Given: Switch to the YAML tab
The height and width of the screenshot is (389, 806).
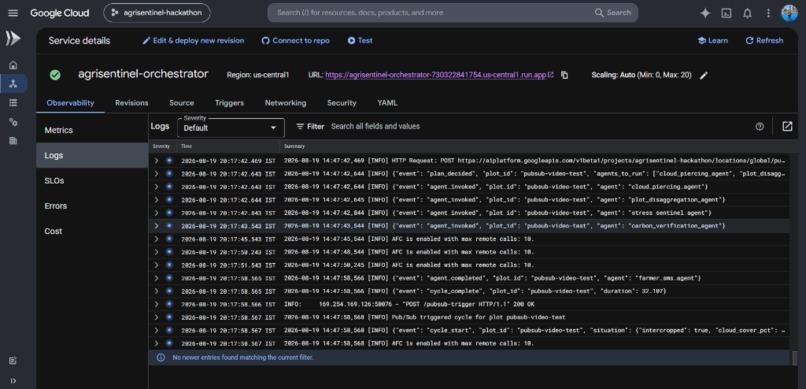Looking at the screenshot, I should (x=387, y=103).
